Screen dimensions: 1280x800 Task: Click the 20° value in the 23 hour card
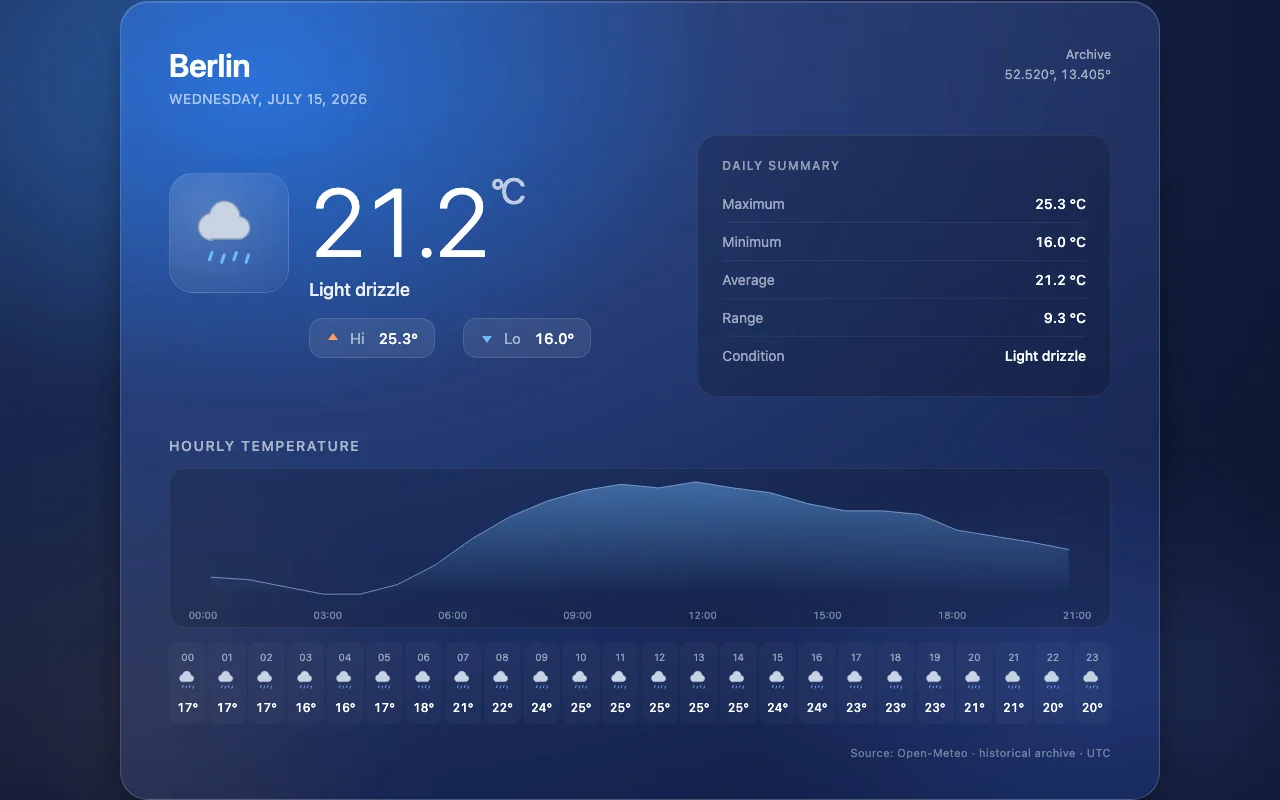tap(1092, 708)
